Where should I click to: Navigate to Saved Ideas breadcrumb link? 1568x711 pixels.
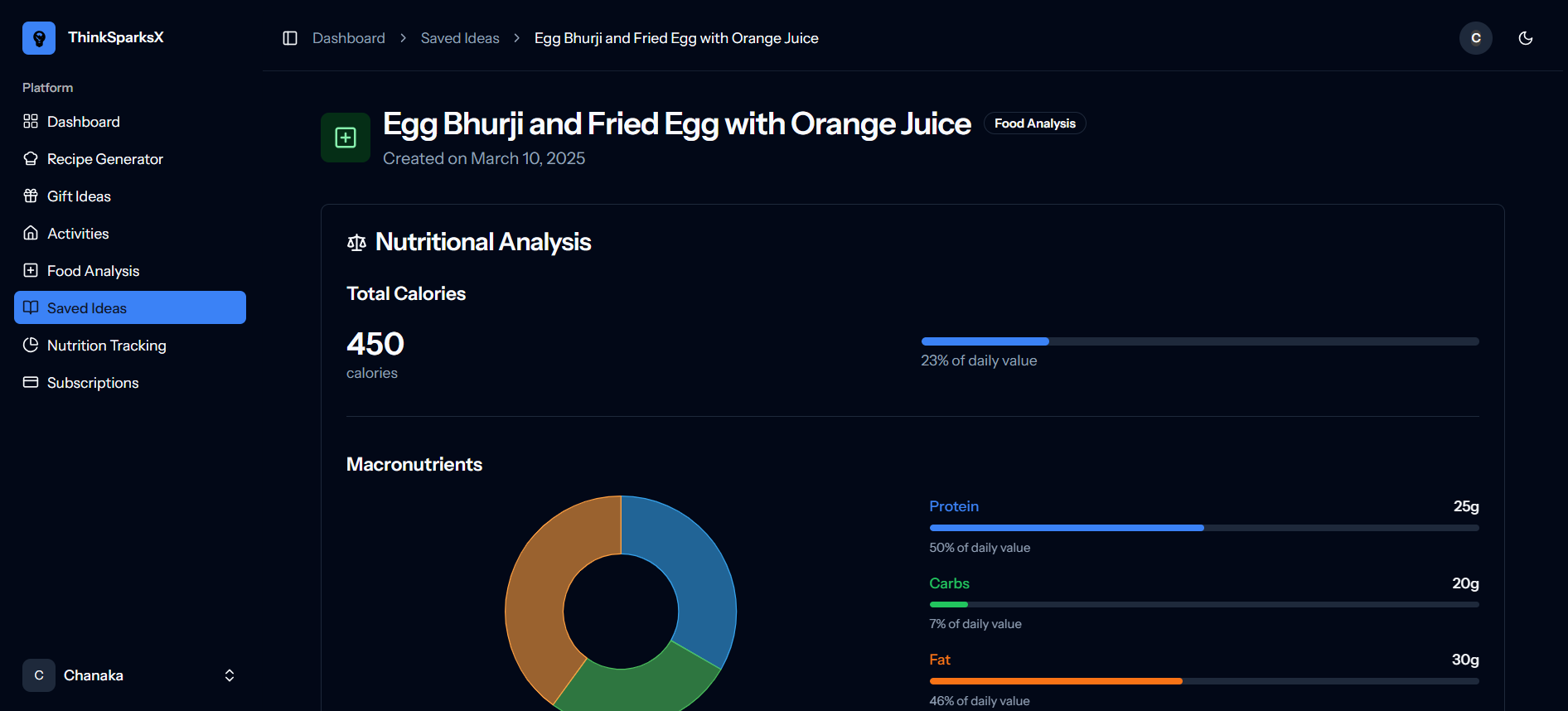pos(460,38)
